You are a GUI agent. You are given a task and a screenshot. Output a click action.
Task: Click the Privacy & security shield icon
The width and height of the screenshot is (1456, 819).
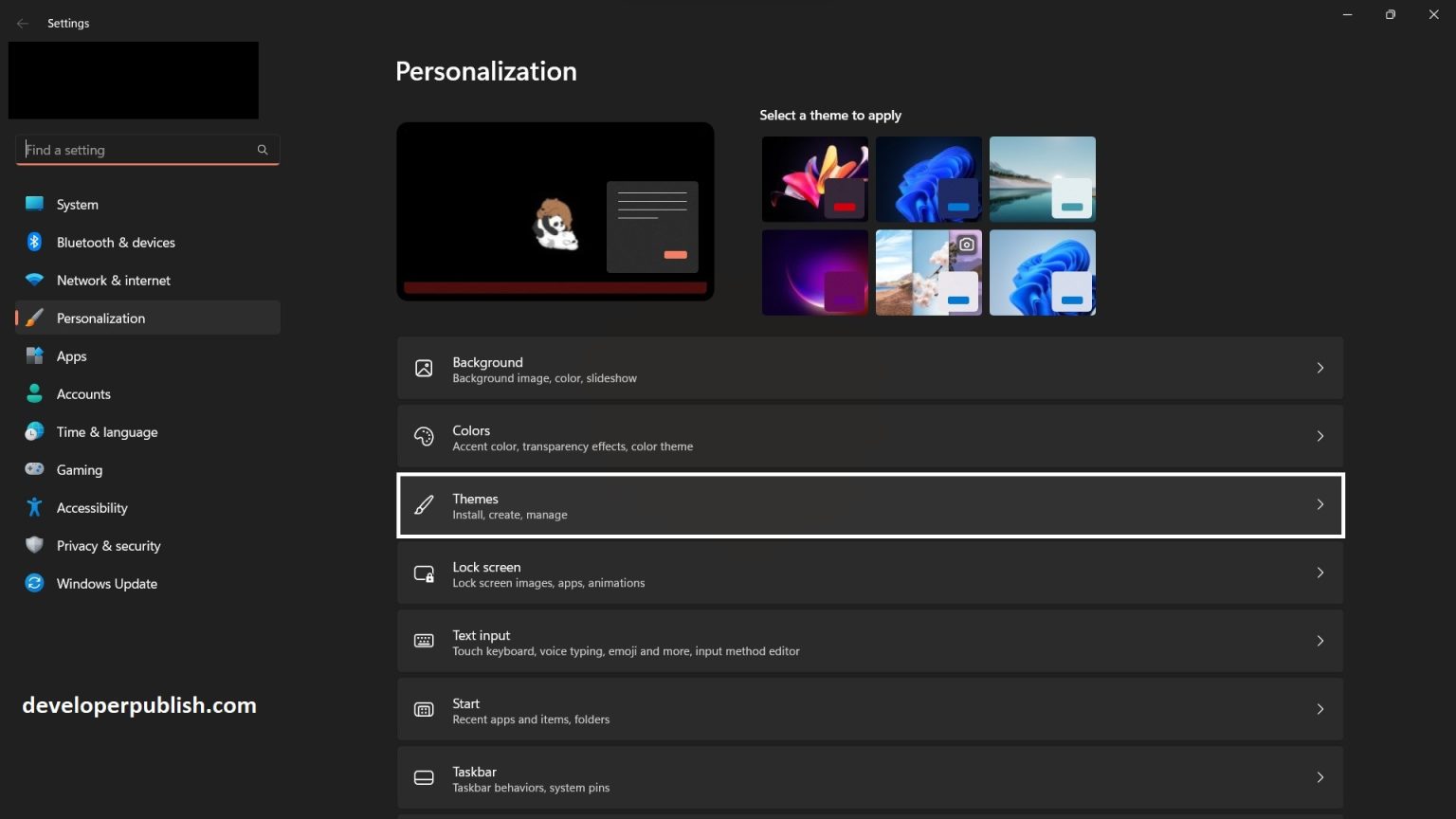(34, 545)
